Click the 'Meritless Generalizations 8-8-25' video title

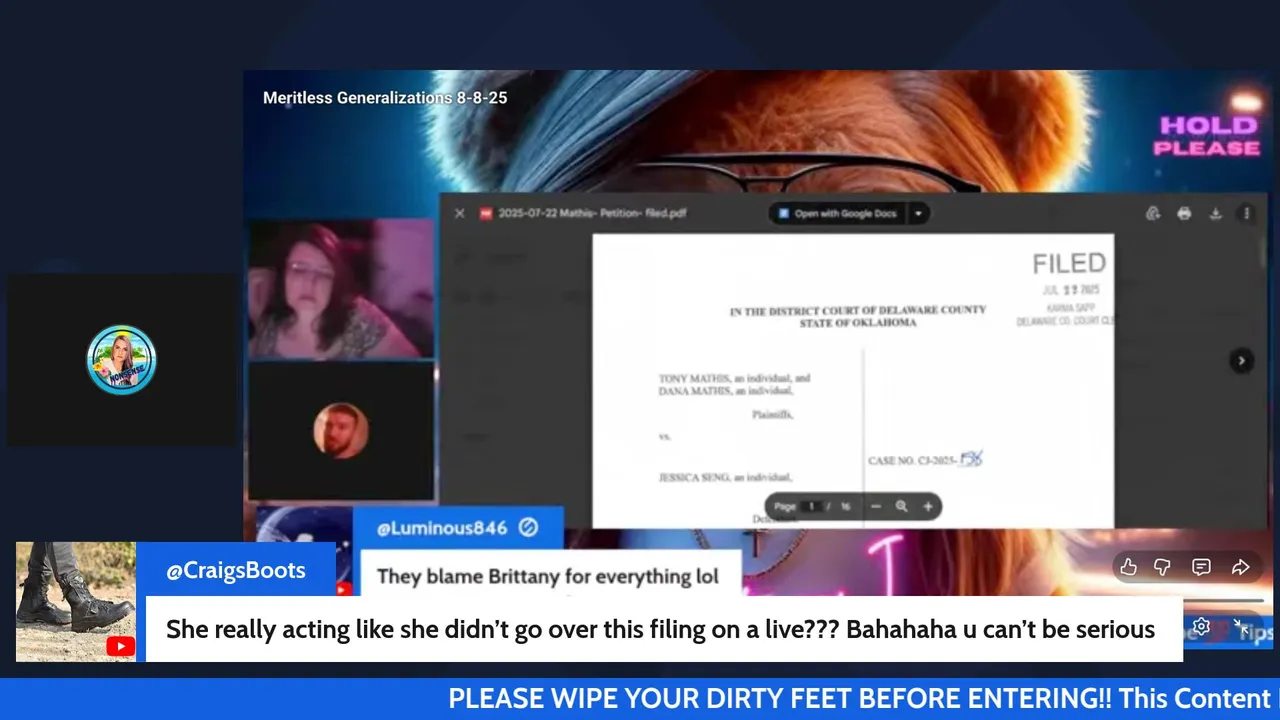385,98
